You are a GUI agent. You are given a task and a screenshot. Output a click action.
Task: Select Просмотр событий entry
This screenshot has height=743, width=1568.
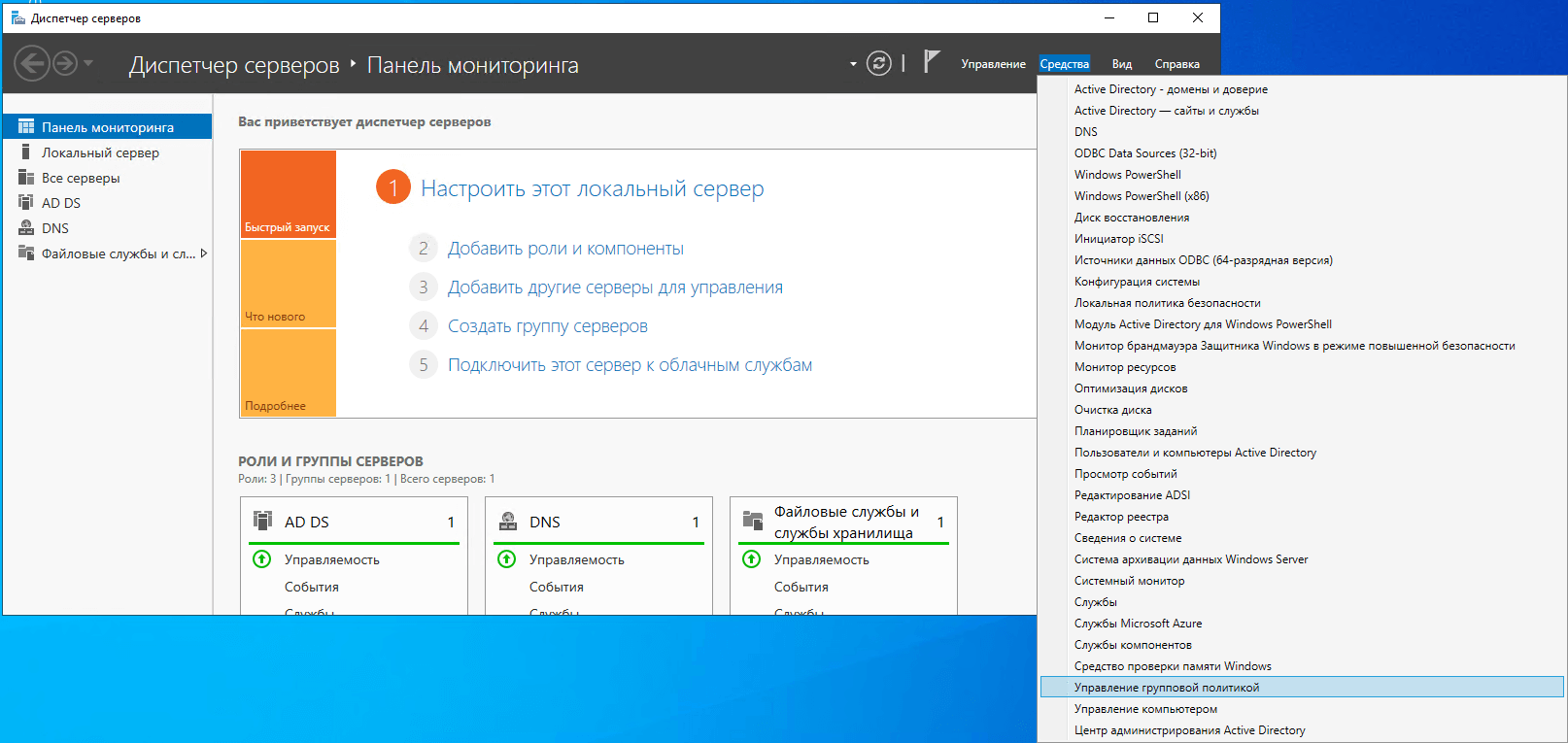pos(1302,474)
